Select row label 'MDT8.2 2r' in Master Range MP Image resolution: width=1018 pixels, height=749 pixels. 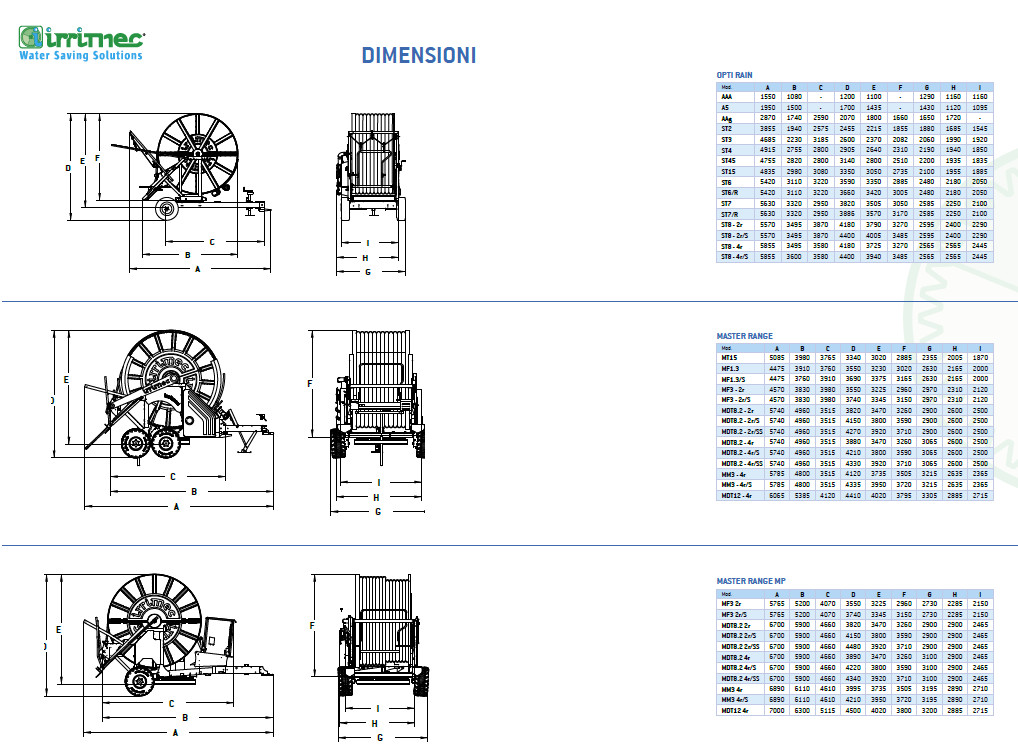click(736, 625)
